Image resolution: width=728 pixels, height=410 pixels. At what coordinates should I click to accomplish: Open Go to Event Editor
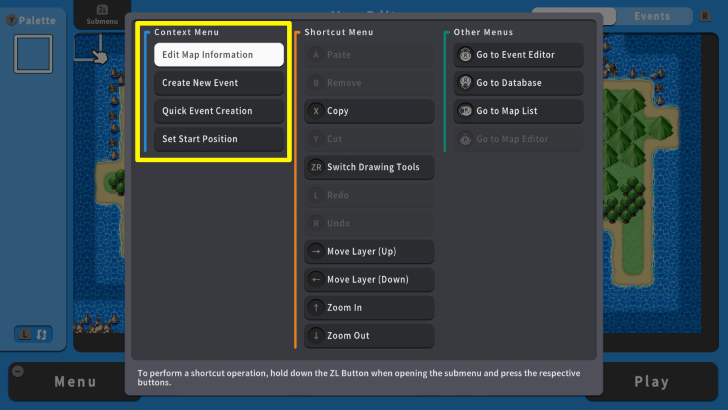coord(518,55)
